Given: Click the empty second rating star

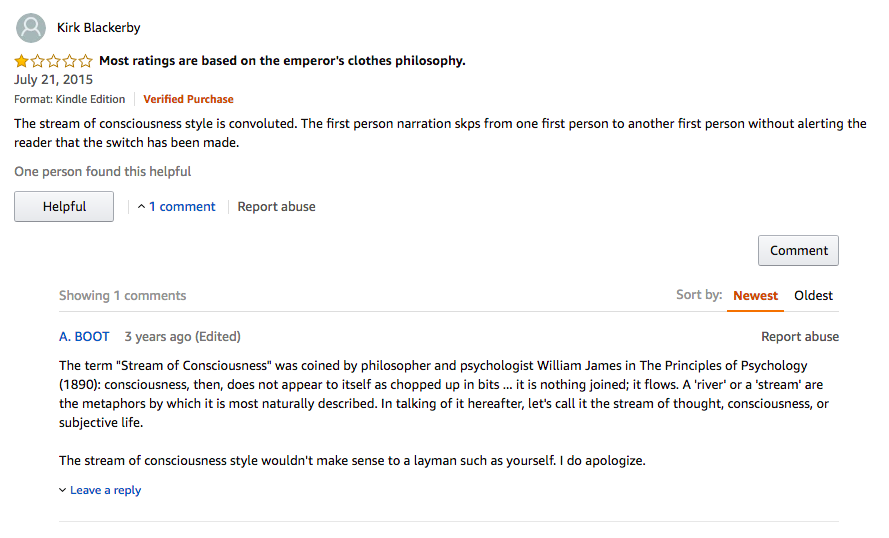Looking at the screenshot, I should [x=37, y=61].
